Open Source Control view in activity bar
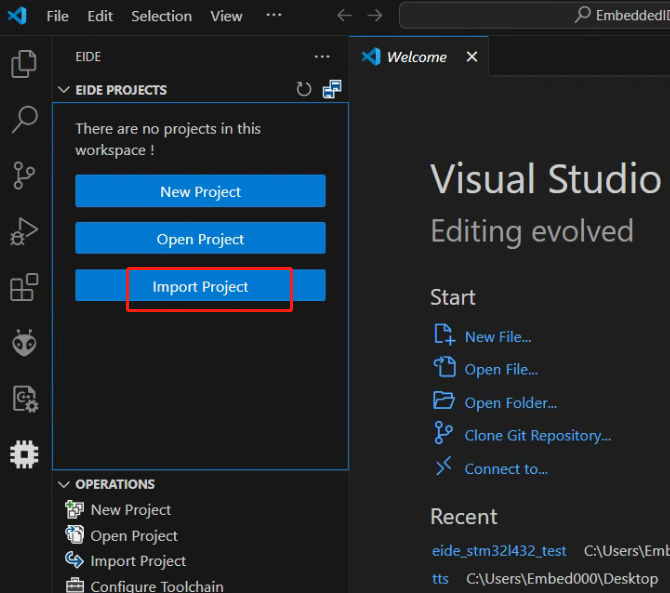Screen dimensions: 670x593 click(x=24, y=175)
